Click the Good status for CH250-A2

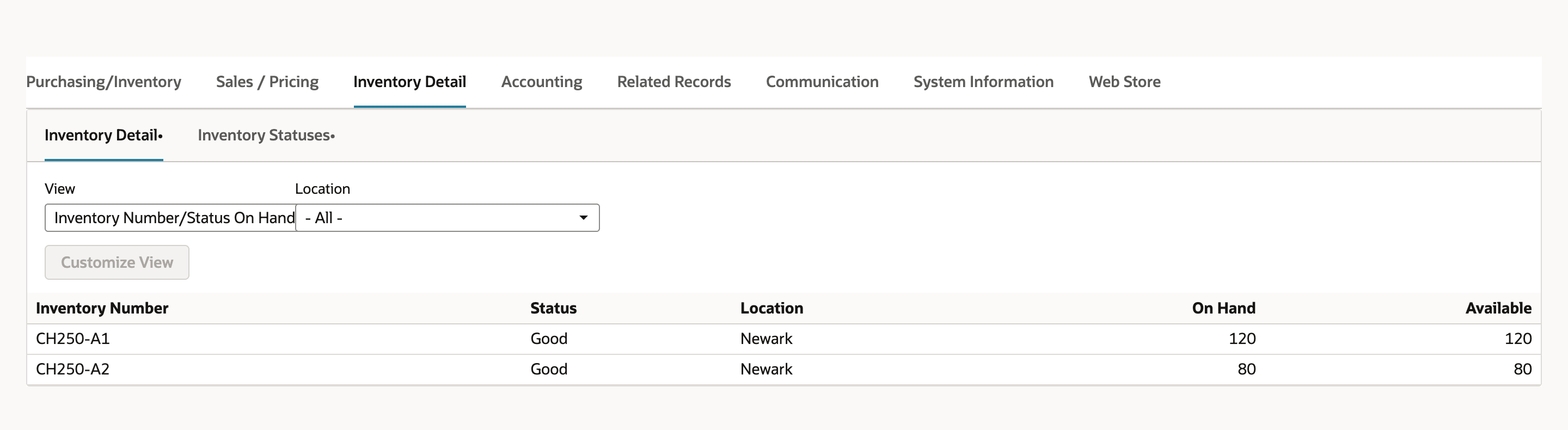coord(549,369)
